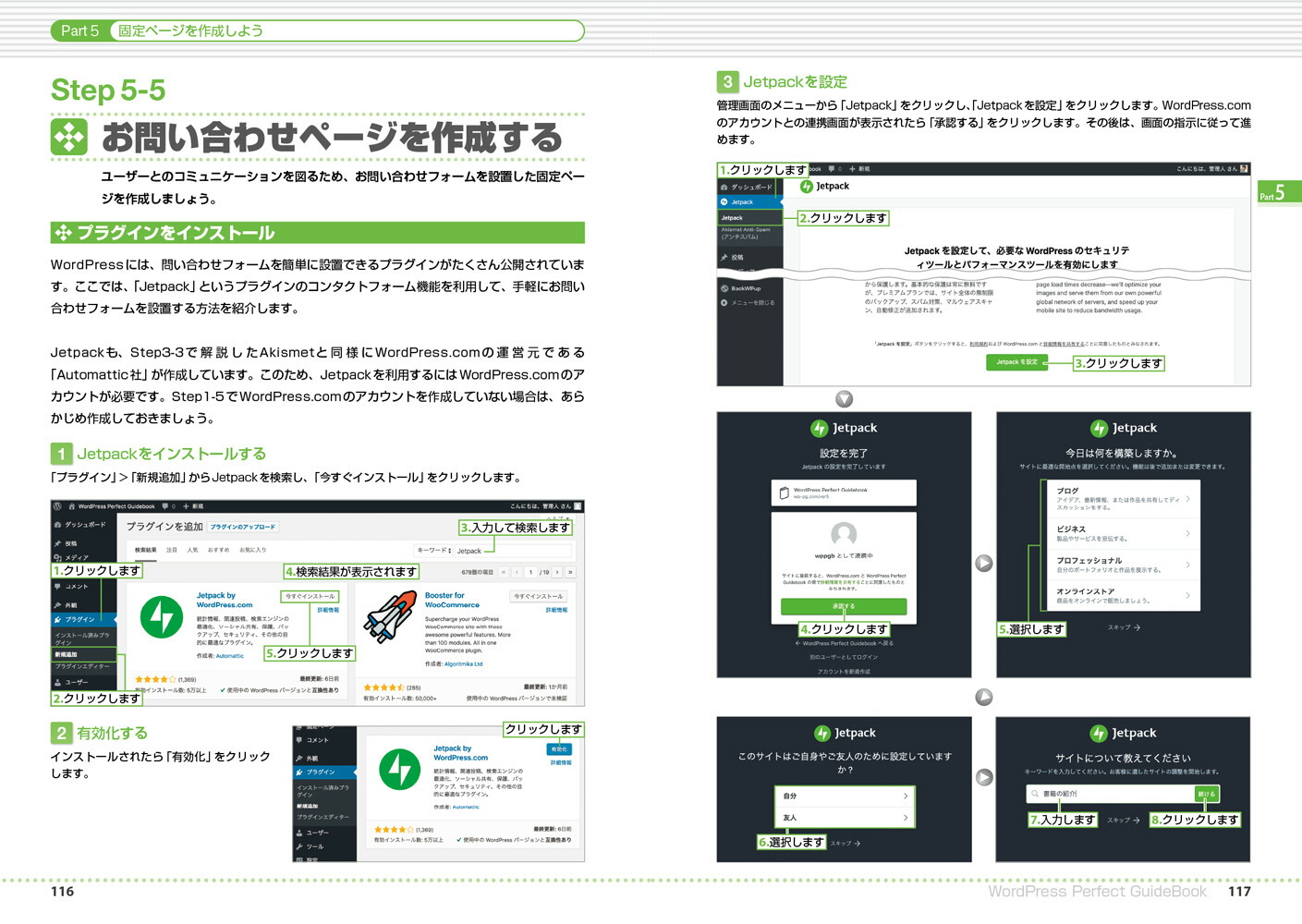Open キーワード search type dropdown
The image size is (1302, 924).
tap(433, 551)
